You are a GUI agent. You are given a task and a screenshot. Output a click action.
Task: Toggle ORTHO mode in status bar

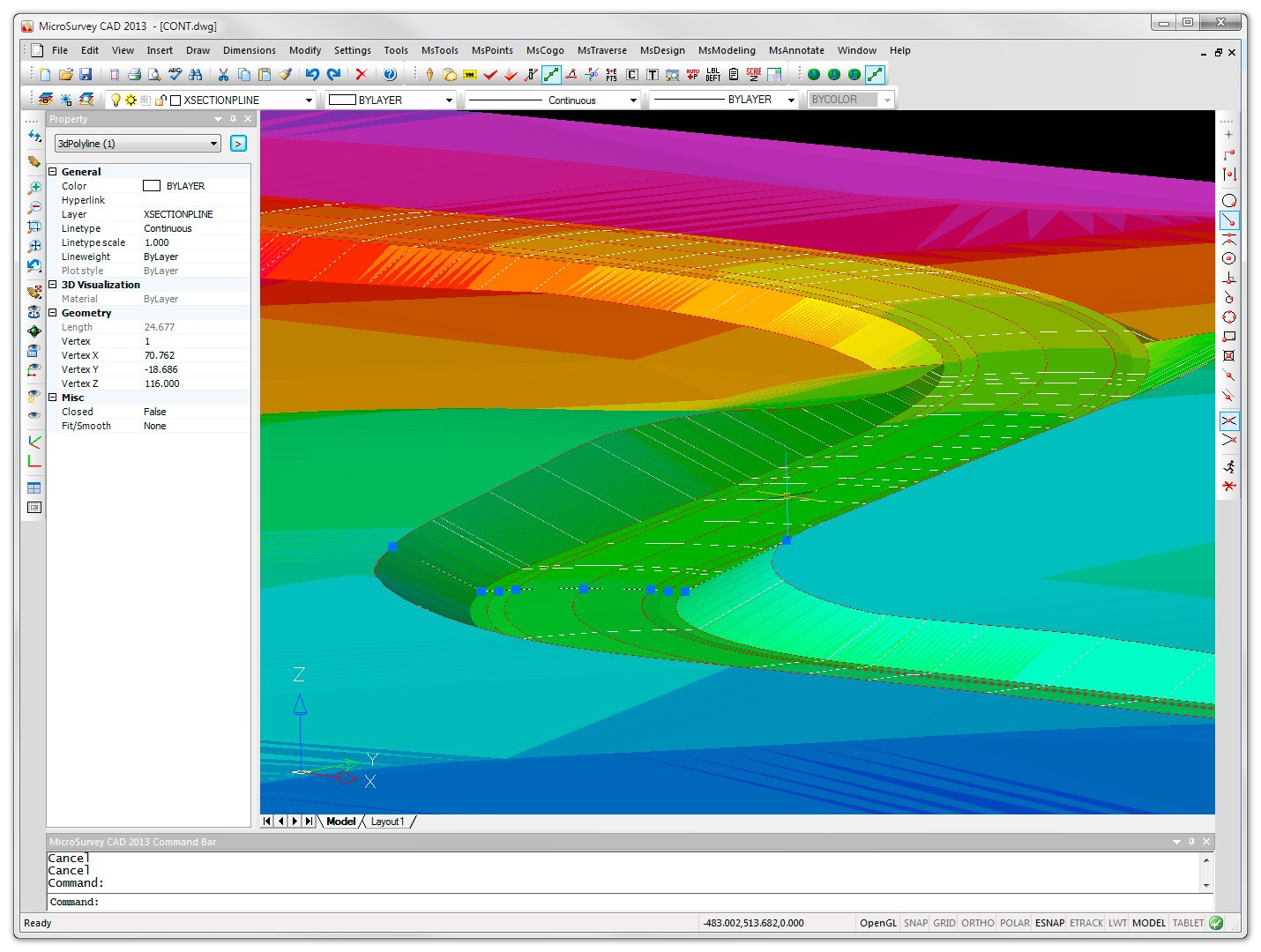tap(977, 923)
